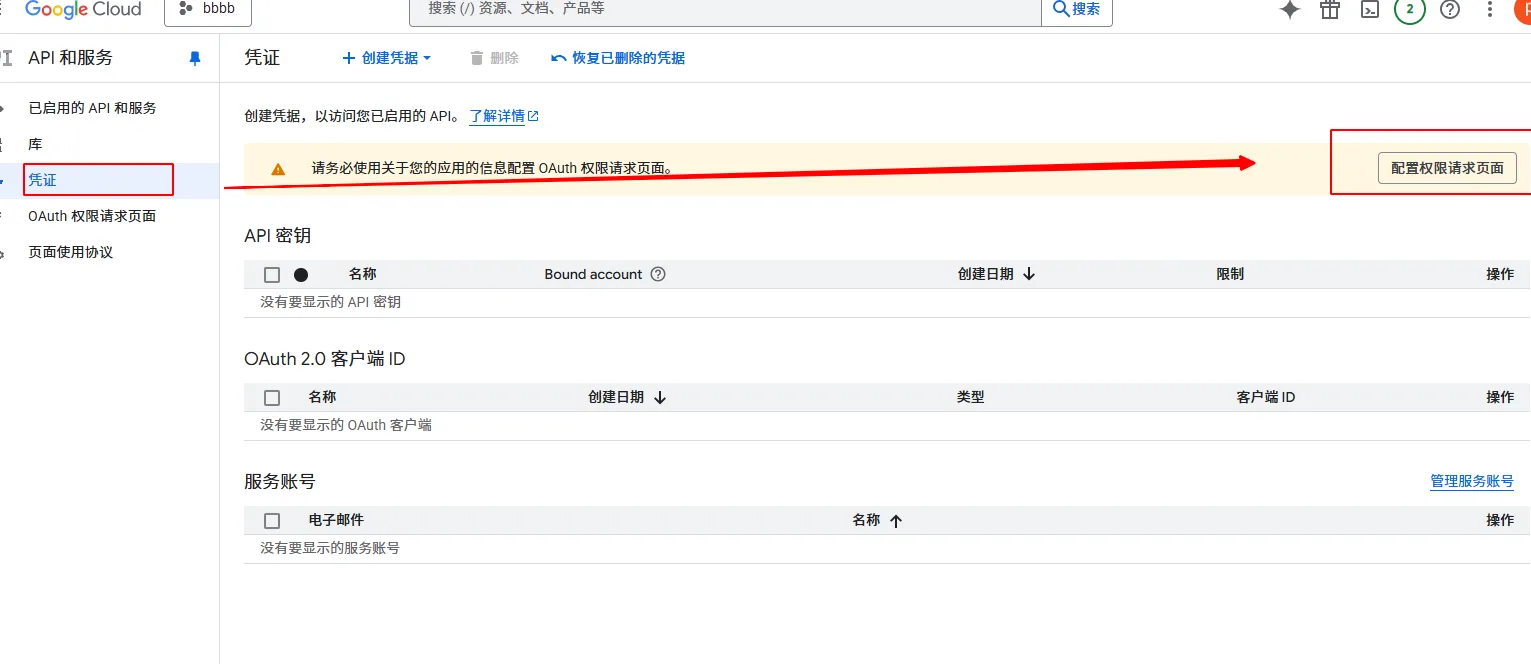Screen dimensions: 1531x664
Task: Select 已启用的 API 和服务 in sidebar
Action: pyautogui.click(x=92, y=108)
